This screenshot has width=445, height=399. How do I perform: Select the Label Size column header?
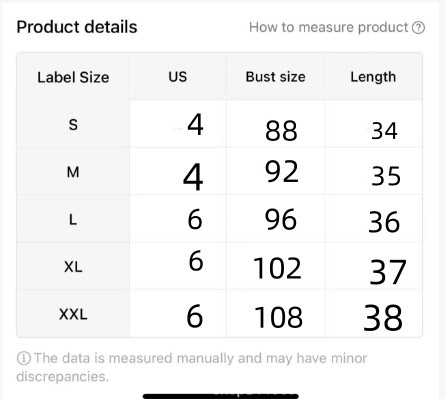click(73, 77)
